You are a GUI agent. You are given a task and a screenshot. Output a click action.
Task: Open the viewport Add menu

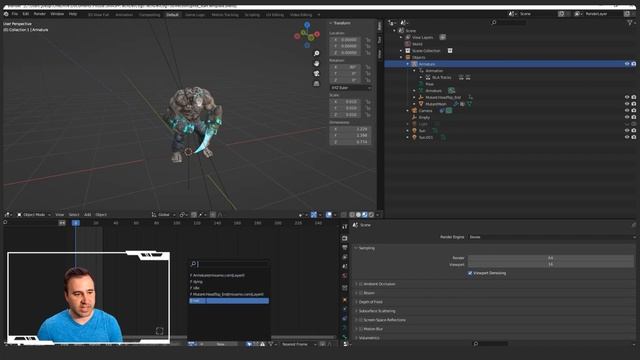[x=87, y=215]
